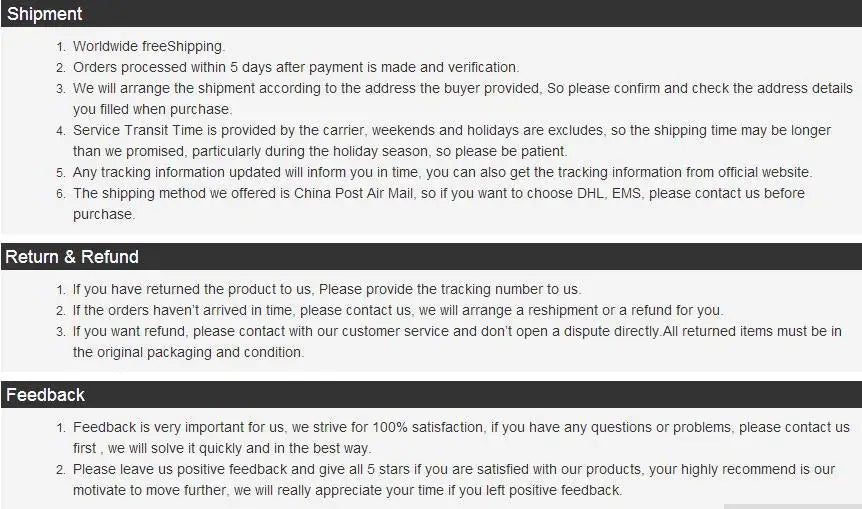Click "Please leave us positive feedback" text

[x=180, y=469]
